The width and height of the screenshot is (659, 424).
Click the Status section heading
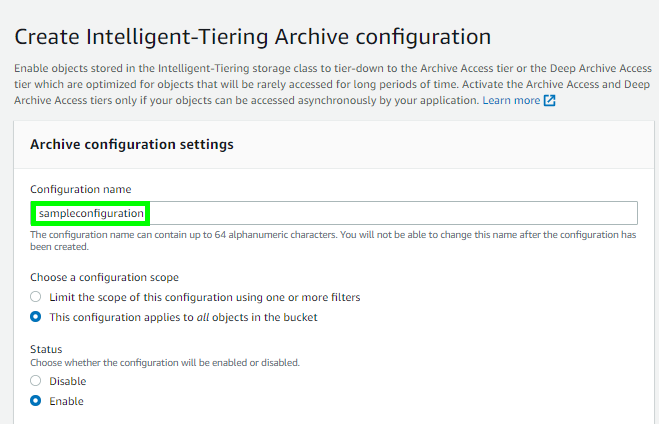pos(46,349)
